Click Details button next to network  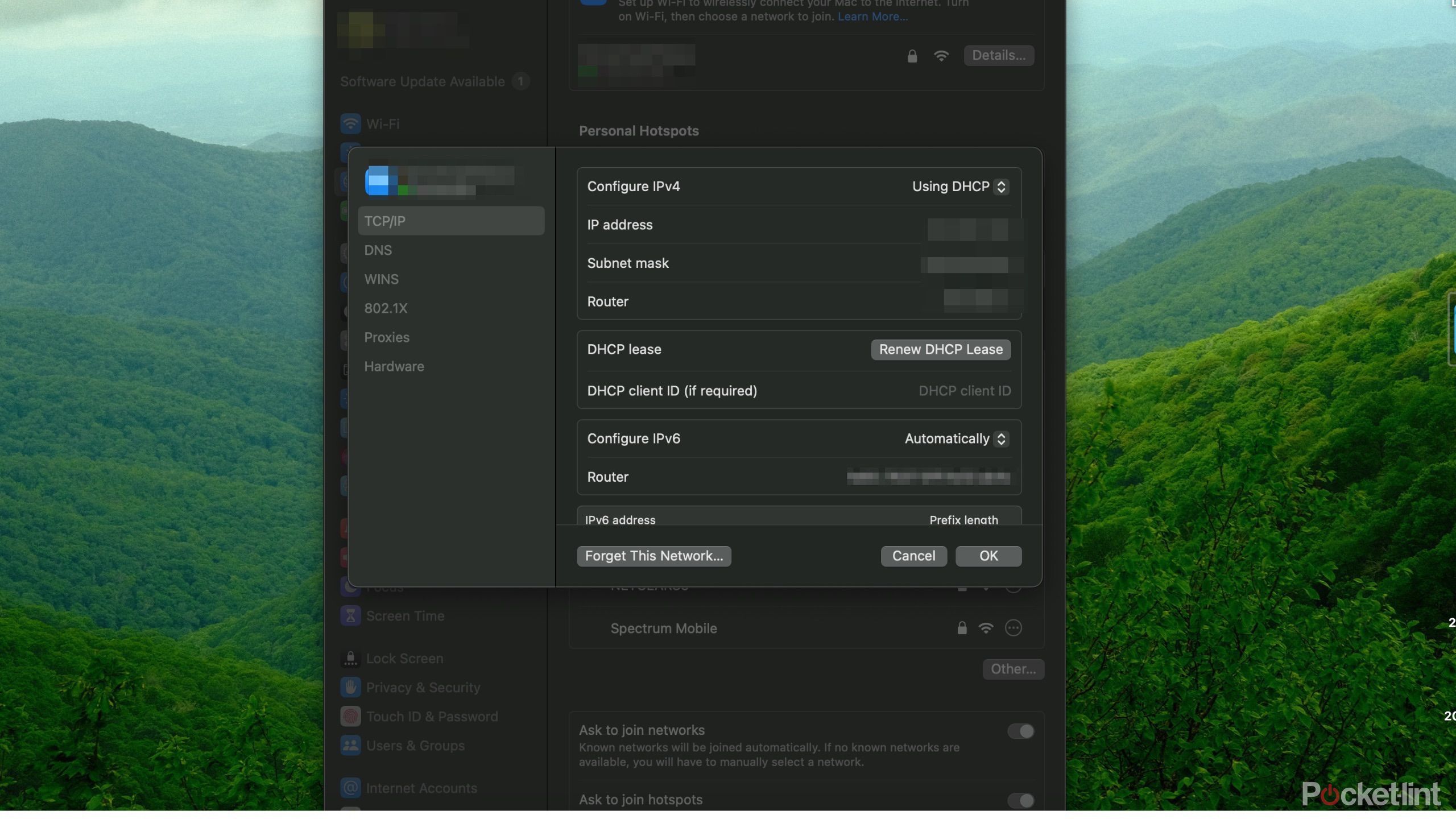[x=998, y=55]
